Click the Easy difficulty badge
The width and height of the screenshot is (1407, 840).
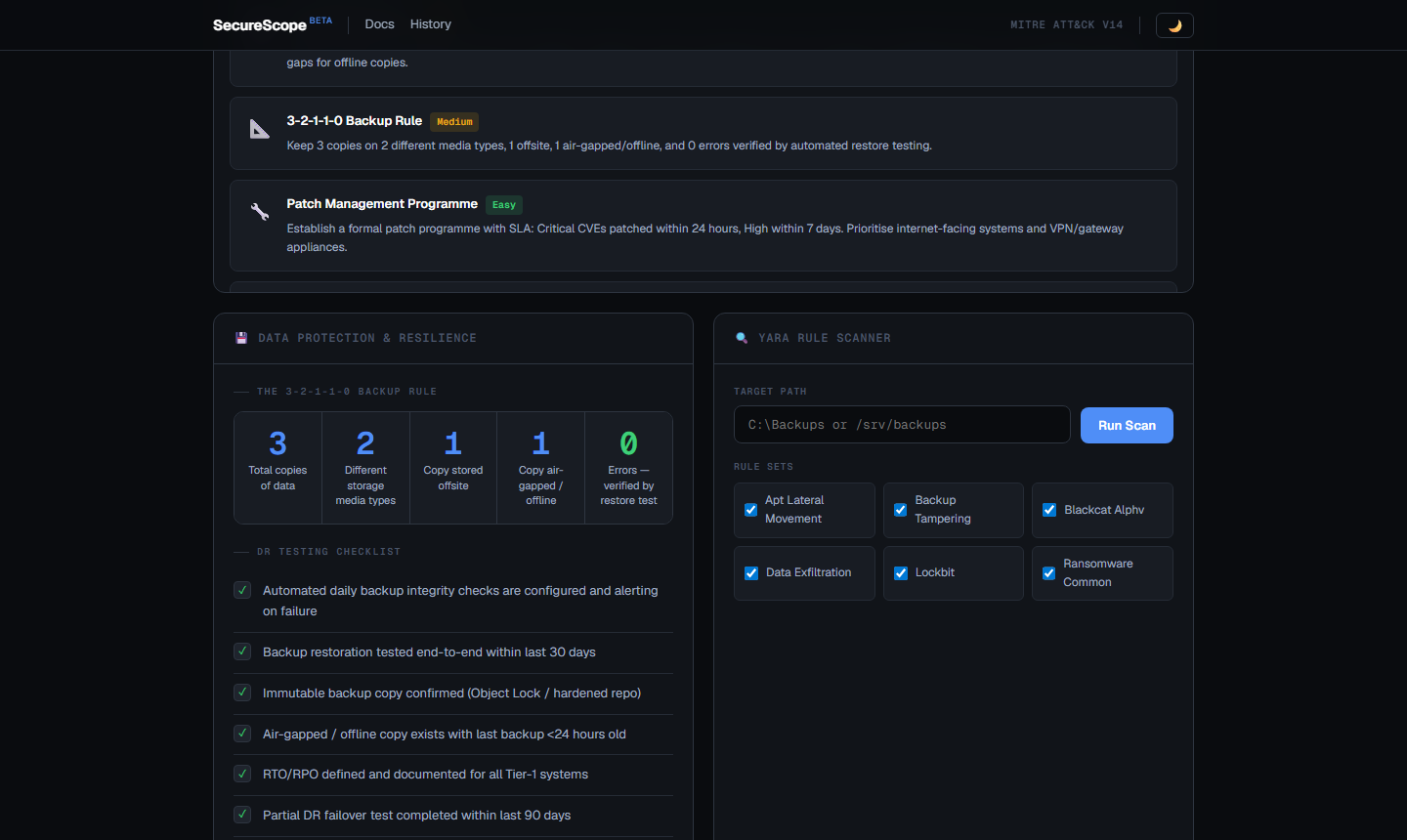pos(504,205)
